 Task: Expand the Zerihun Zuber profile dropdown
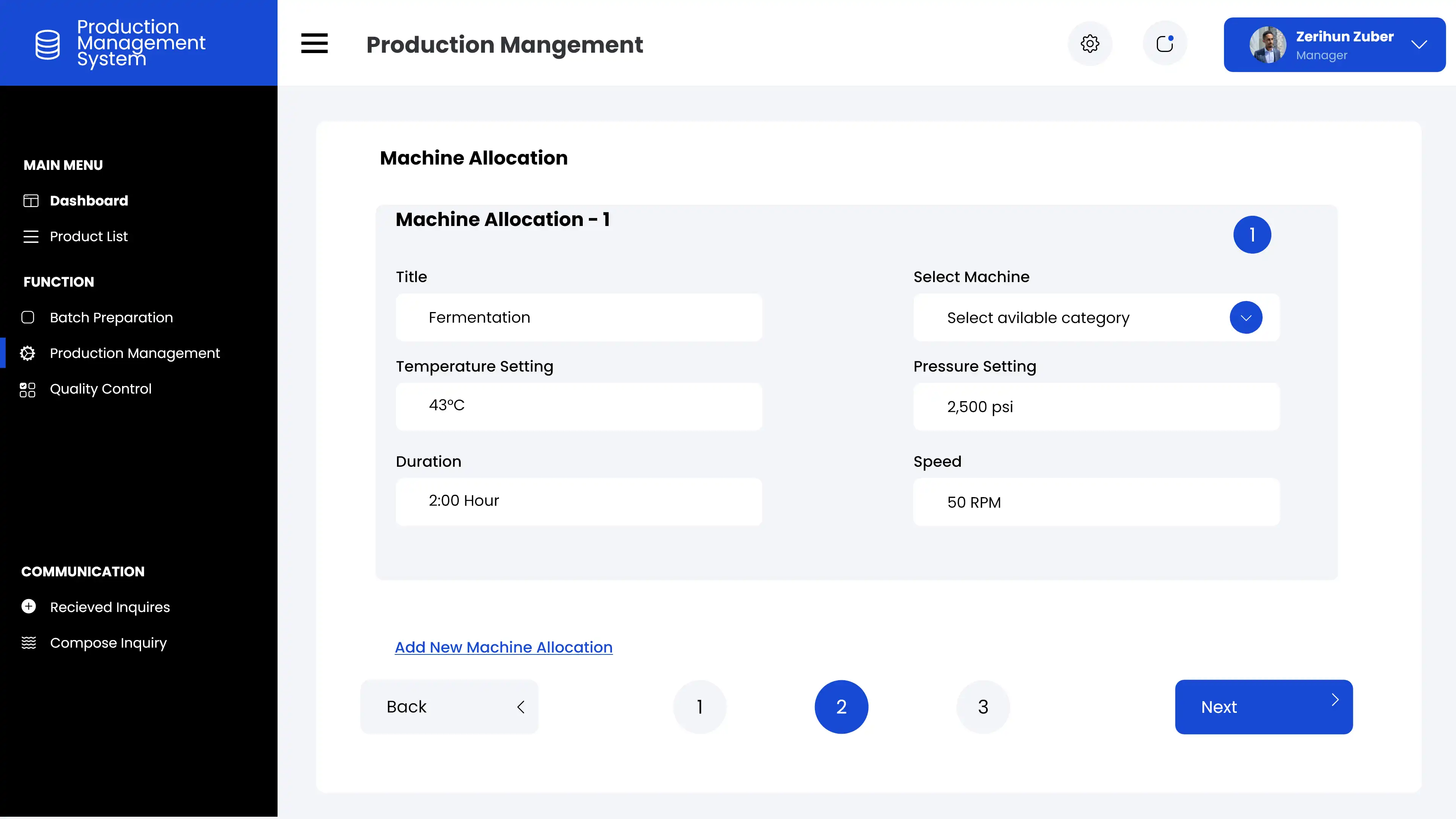coord(1419,45)
